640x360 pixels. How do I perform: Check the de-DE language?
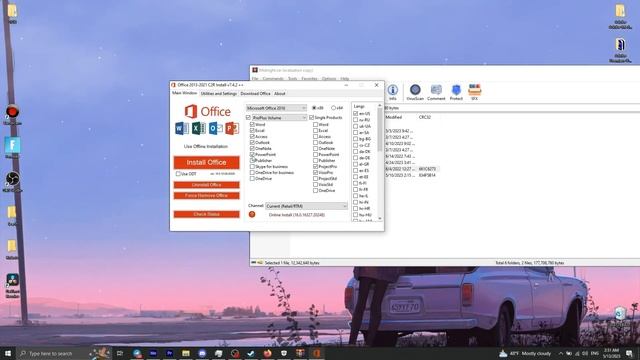[356, 158]
